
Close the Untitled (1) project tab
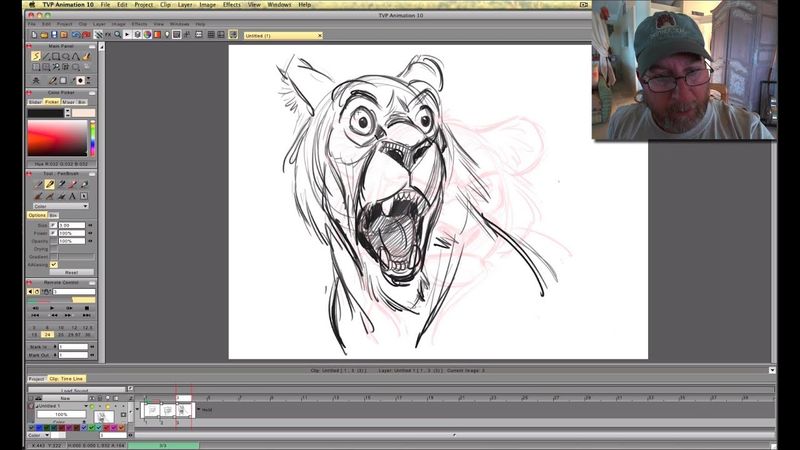[320, 36]
